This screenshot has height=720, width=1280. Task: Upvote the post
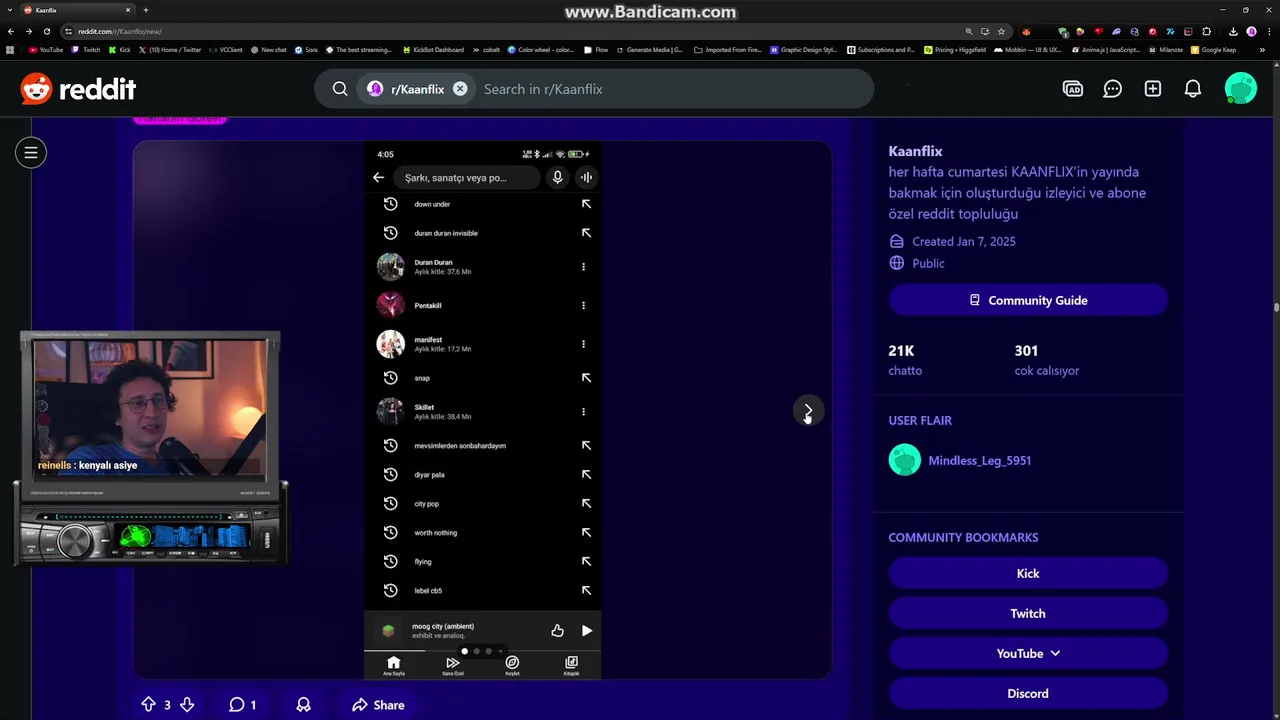(x=148, y=705)
